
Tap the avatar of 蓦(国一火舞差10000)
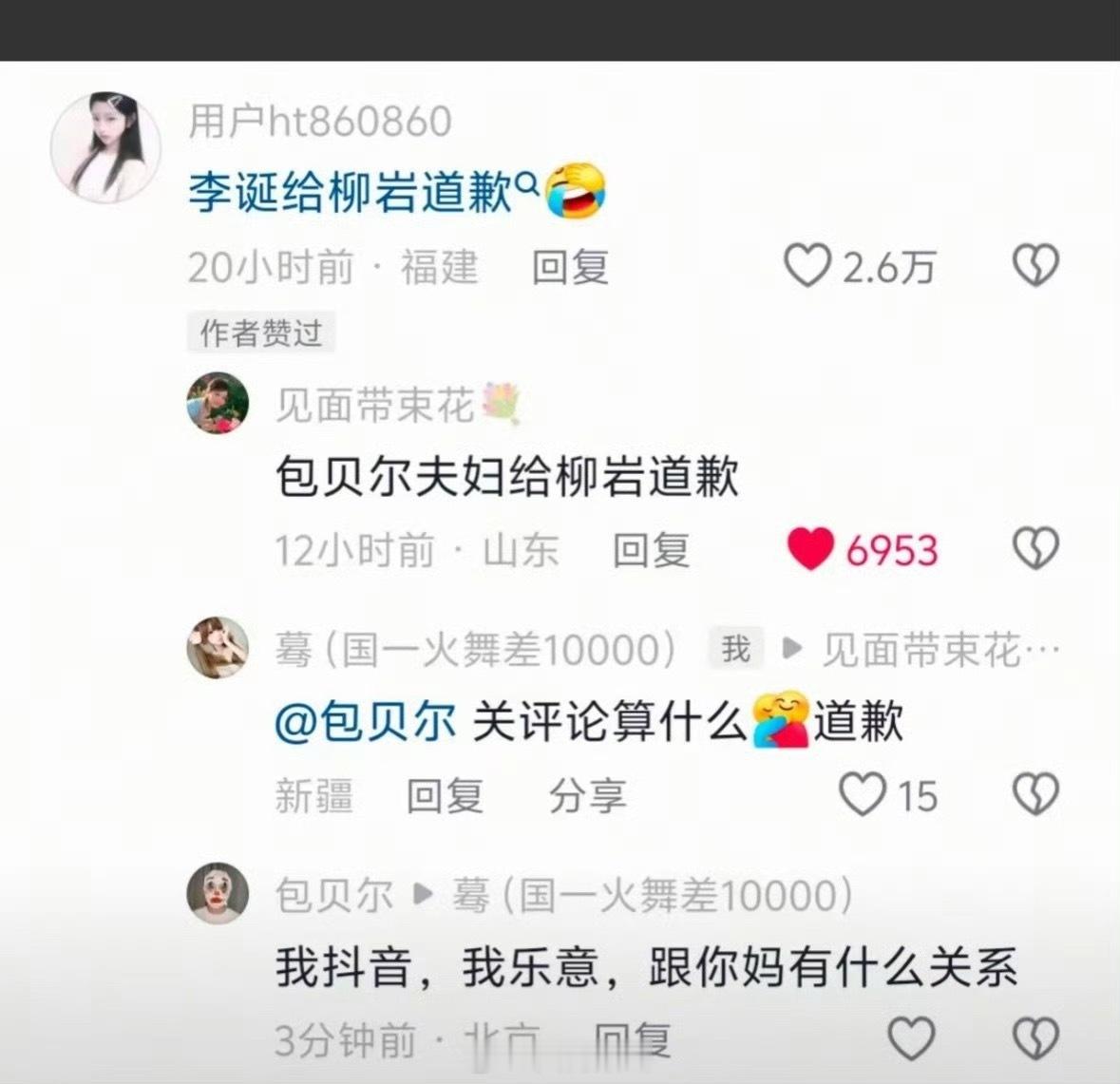[x=218, y=647]
